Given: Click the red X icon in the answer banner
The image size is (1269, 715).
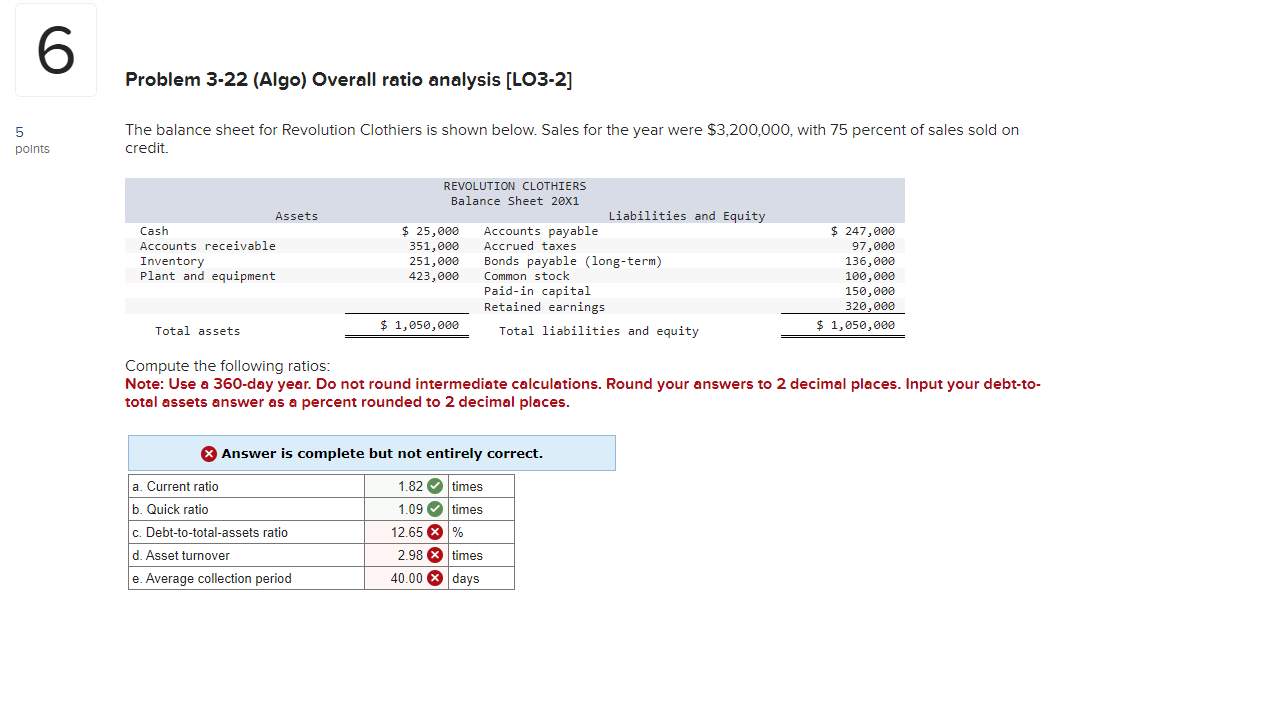Looking at the screenshot, I should (x=209, y=453).
